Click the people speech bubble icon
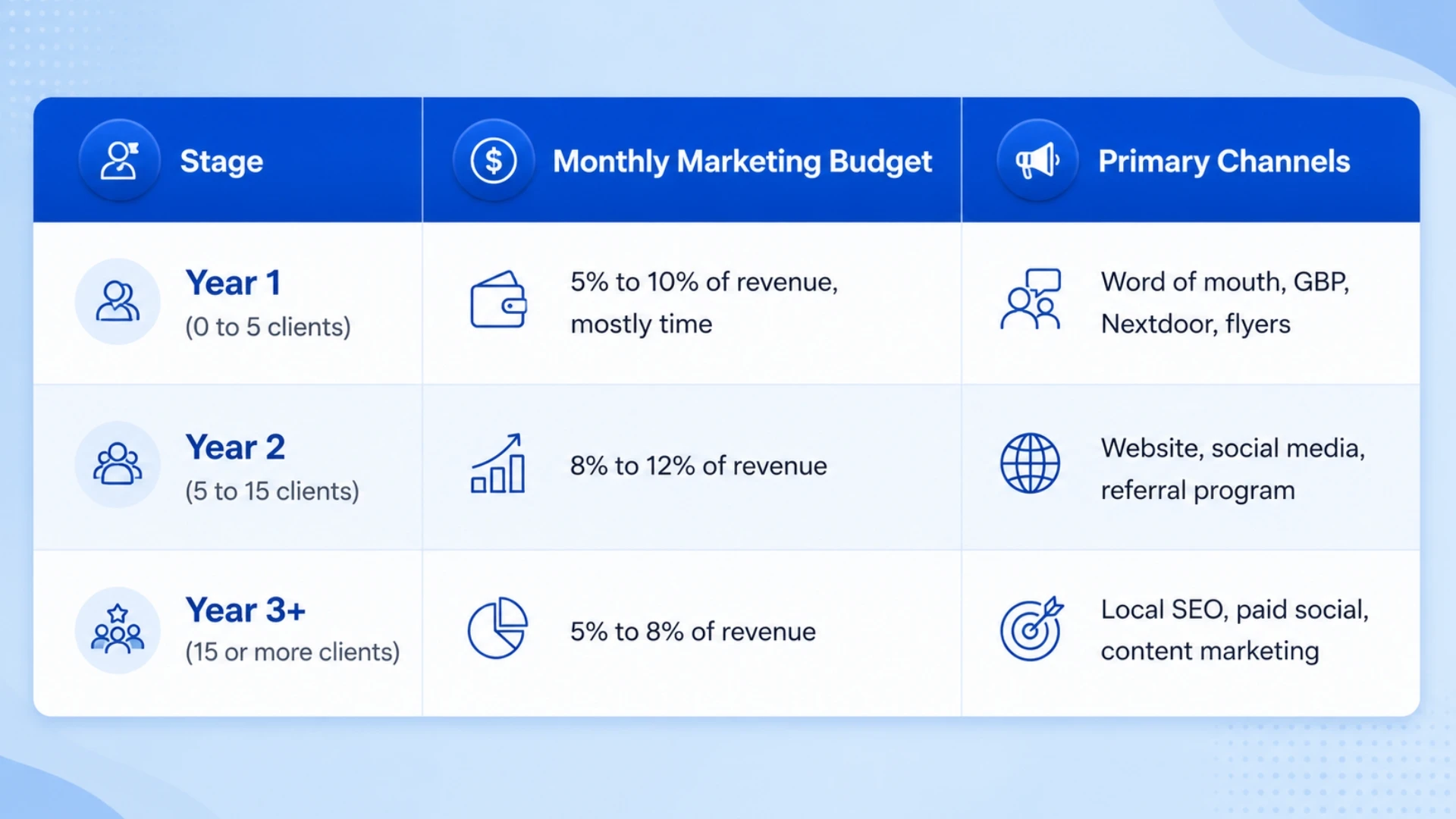 1031,299
